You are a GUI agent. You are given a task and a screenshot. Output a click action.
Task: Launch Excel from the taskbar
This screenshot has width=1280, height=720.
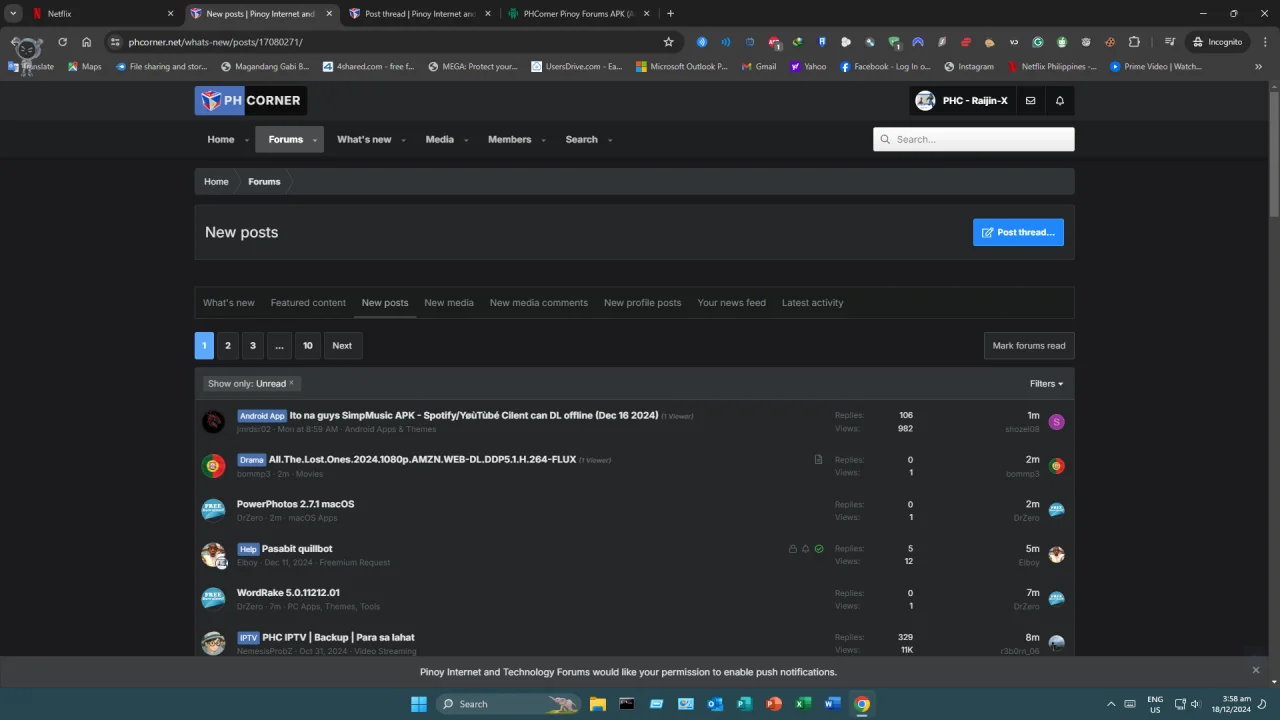click(x=803, y=704)
